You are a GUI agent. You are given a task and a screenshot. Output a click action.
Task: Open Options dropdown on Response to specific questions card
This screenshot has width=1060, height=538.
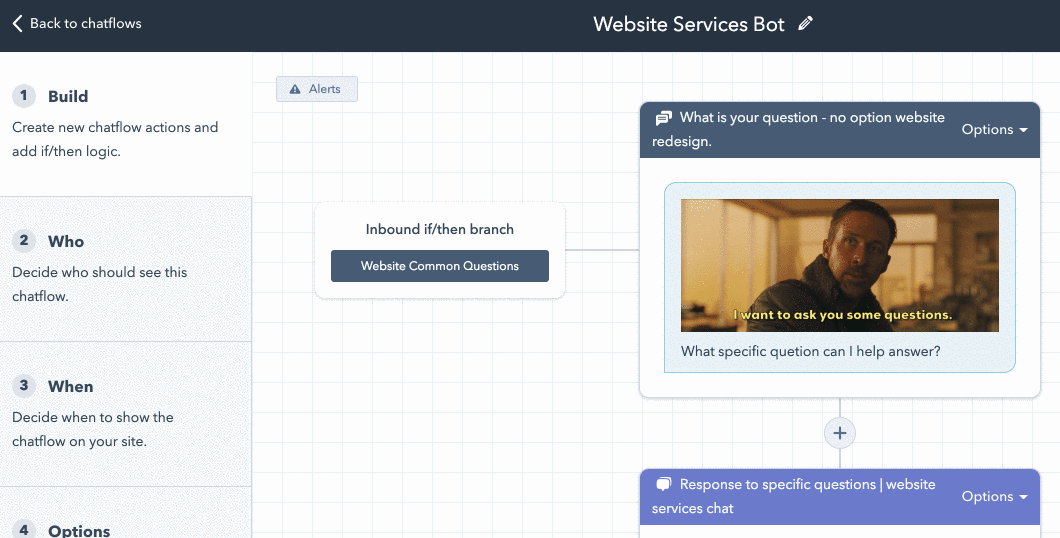click(994, 496)
